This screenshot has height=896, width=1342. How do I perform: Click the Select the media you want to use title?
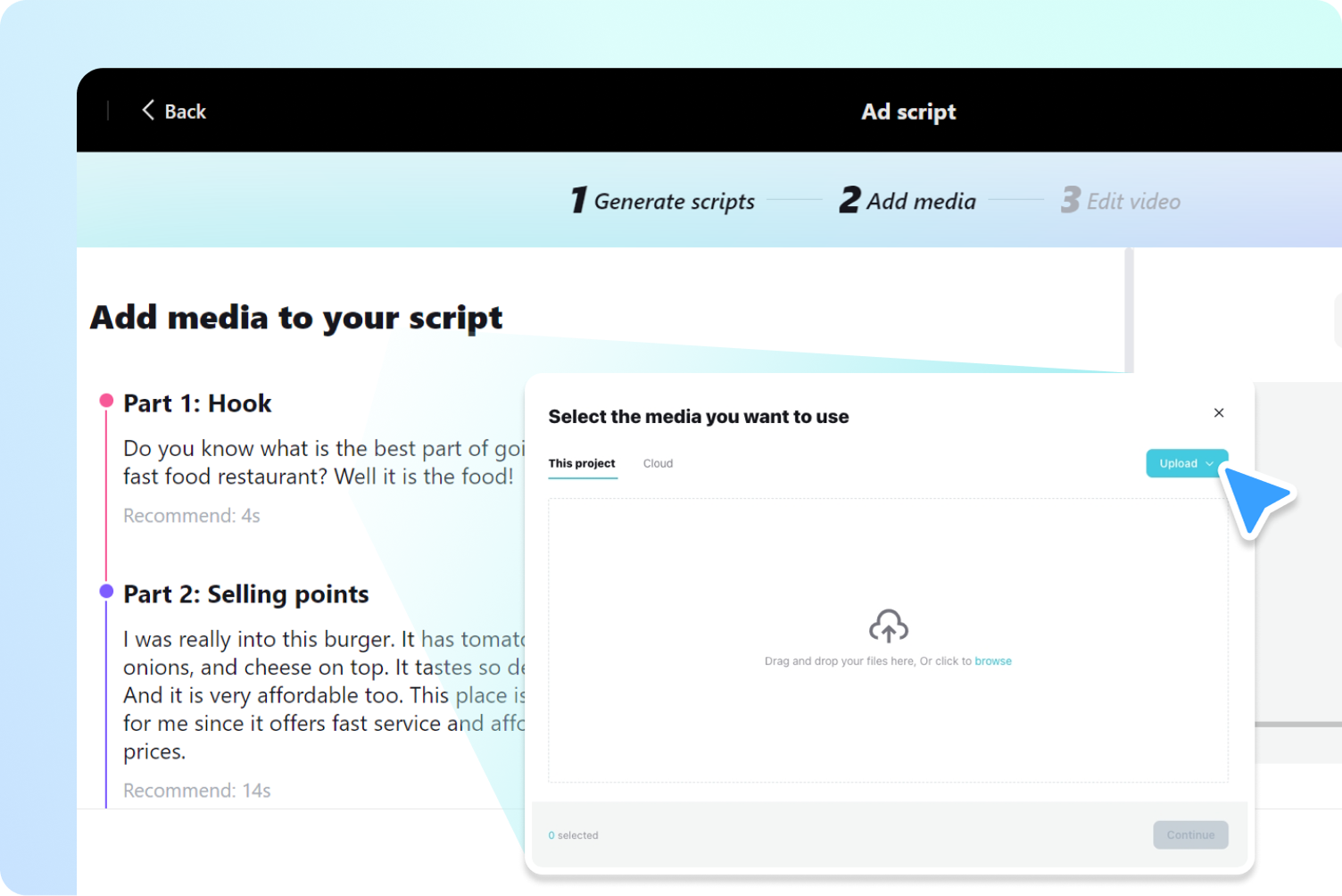pyautogui.click(x=699, y=417)
